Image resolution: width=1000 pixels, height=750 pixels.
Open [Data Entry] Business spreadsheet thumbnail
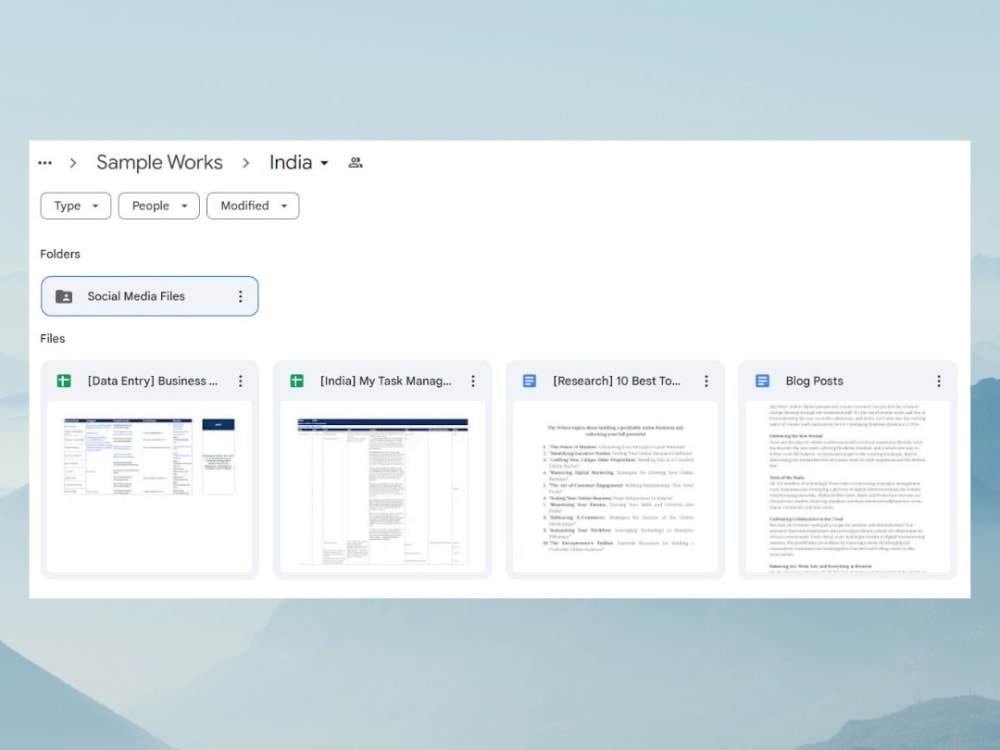[x=150, y=487]
